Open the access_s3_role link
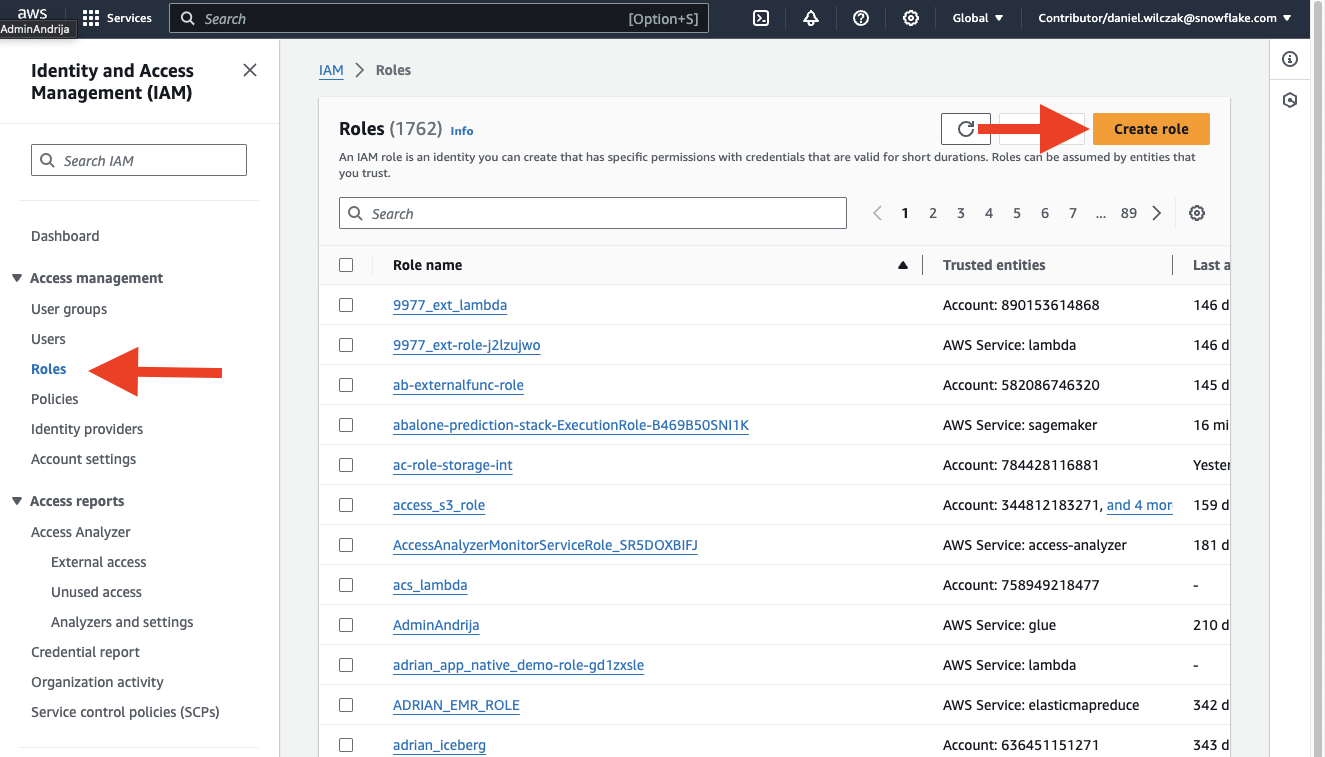This screenshot has width=1325, height=757. 439,505
